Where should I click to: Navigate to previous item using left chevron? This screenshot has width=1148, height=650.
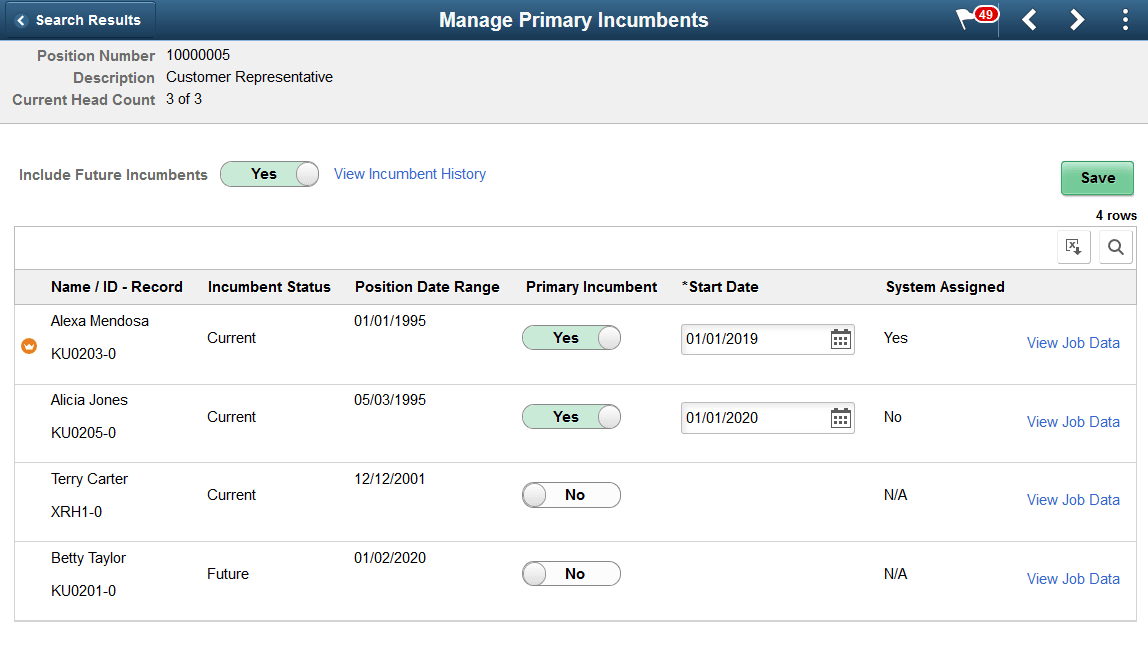(1029, 19)
